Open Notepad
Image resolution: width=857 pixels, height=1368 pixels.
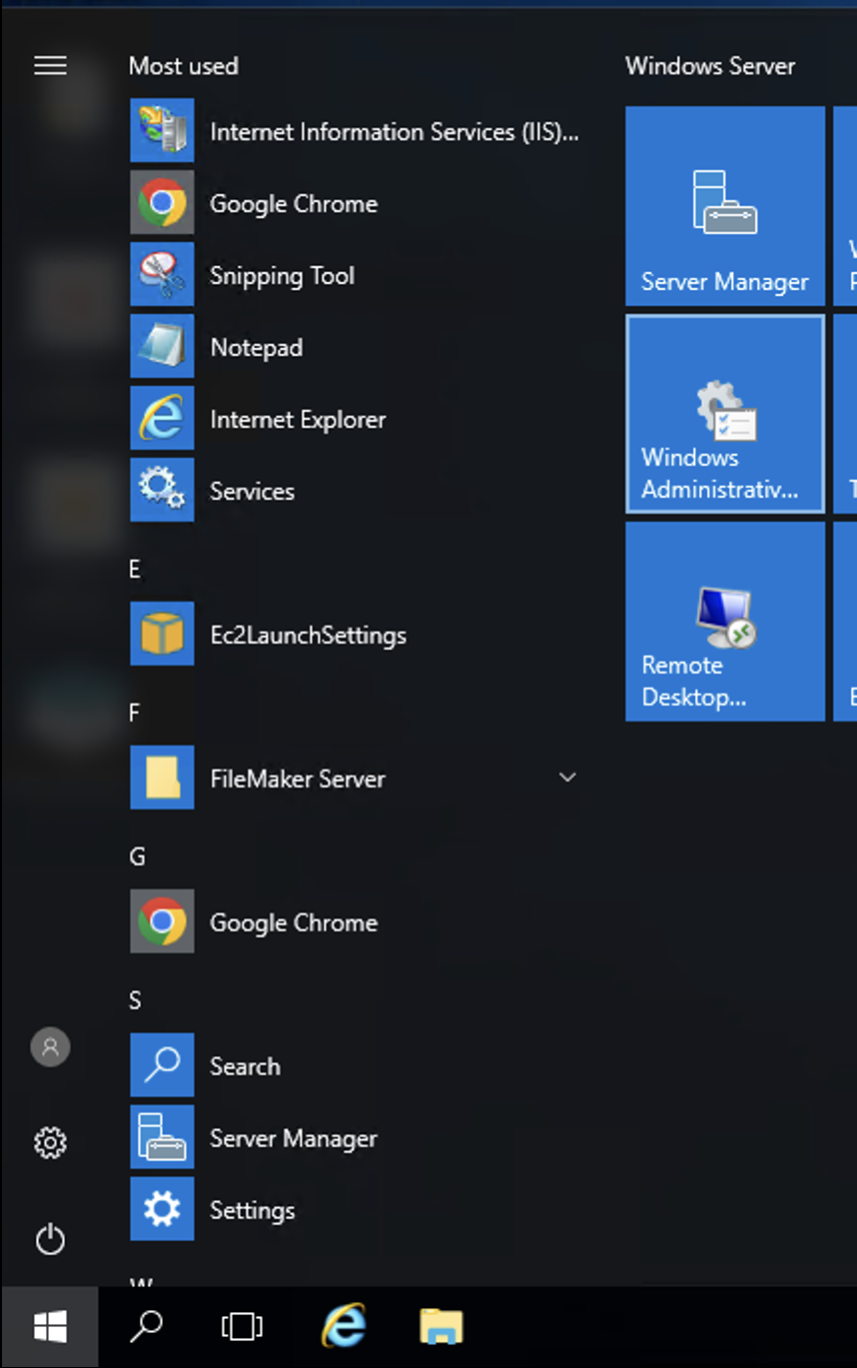coord(256,347)
